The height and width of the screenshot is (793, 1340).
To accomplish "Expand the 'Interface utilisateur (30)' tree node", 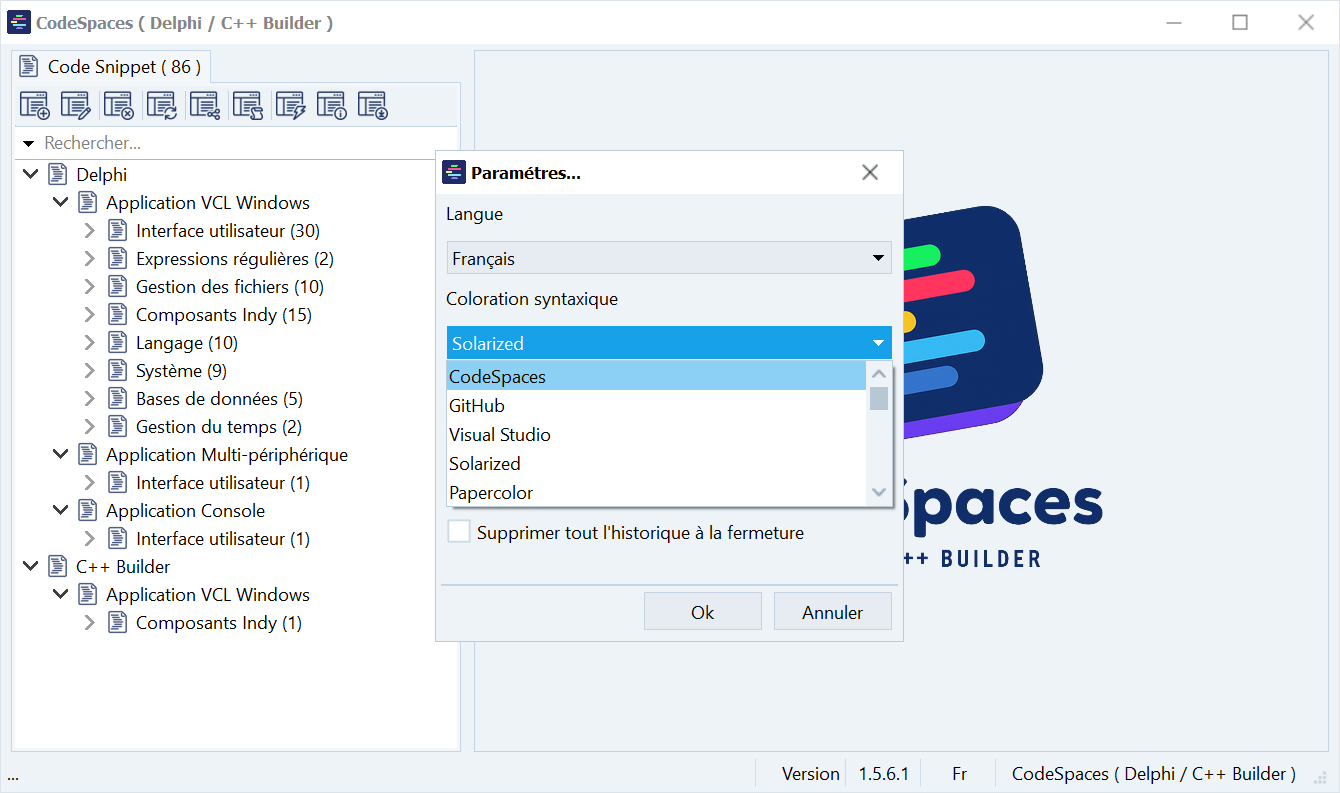I will pyautogui.click(x=90, y=231).
